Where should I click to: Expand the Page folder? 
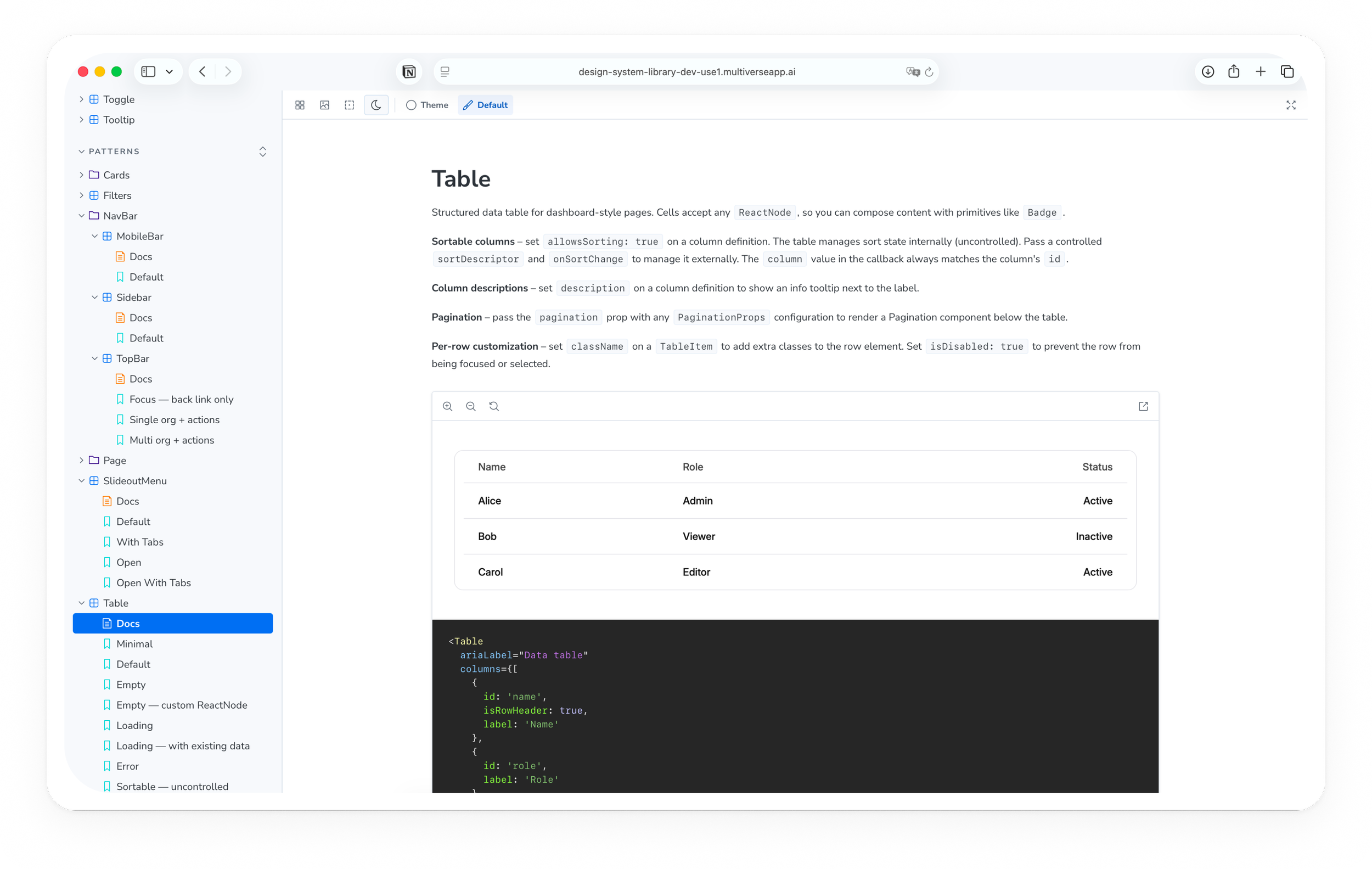tap(81, 461)
